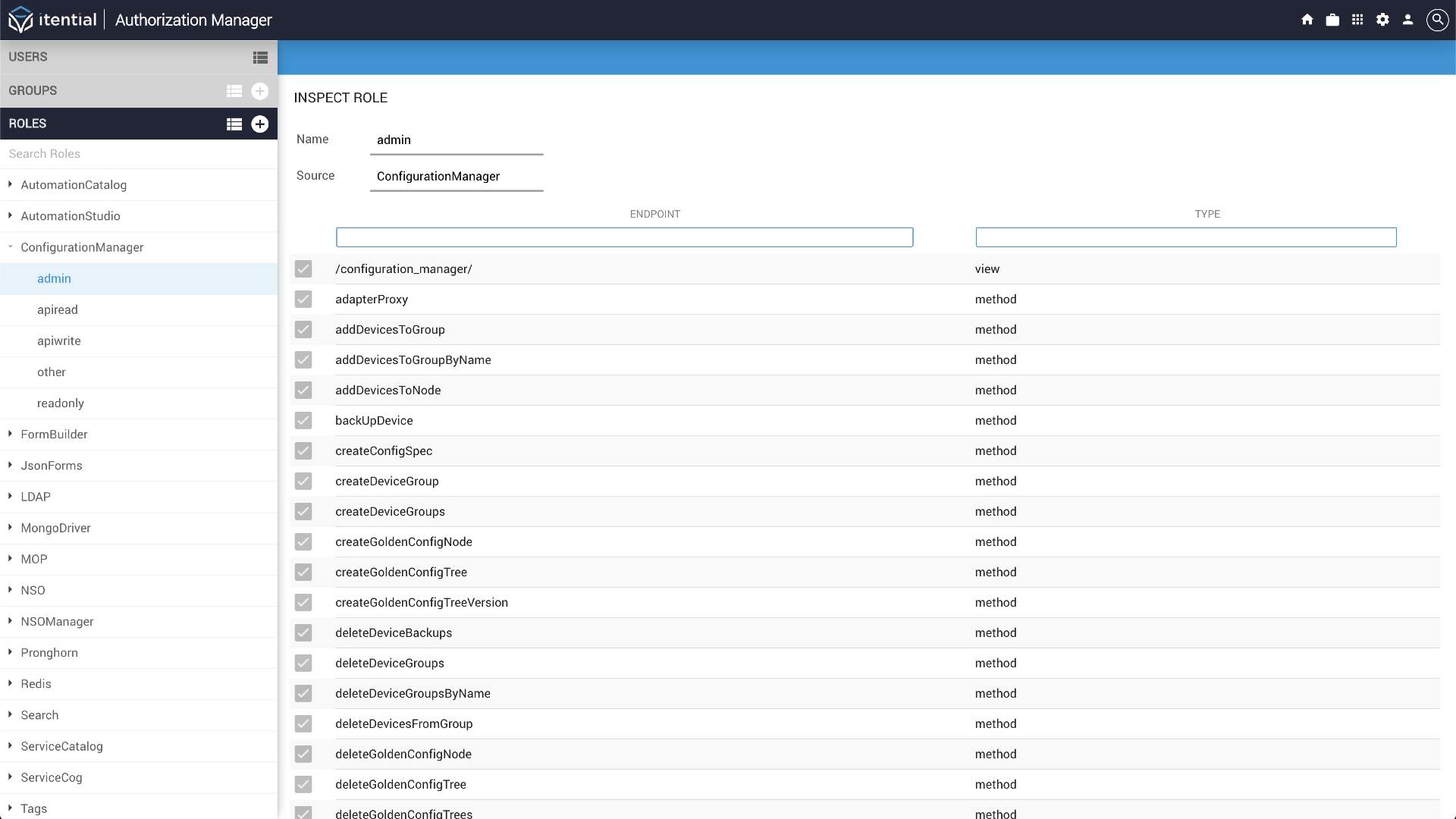Toggle checkbox for createDeviceGroup
1456x819 pixels.
coord(303,482)
